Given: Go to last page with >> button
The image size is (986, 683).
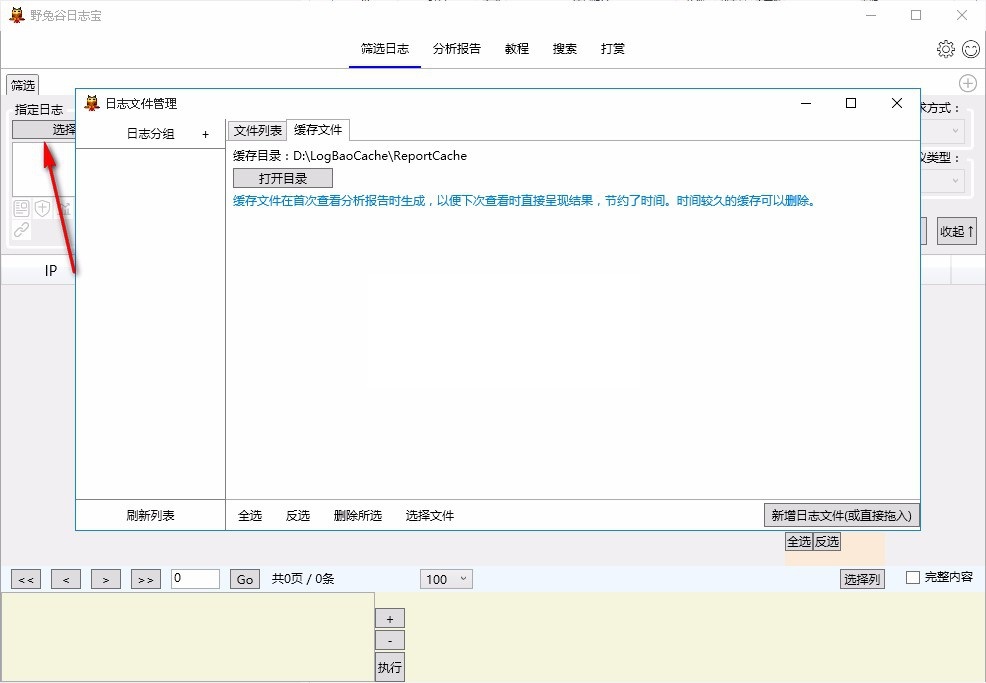Looking at the screenshot, I should pos(146,579).
